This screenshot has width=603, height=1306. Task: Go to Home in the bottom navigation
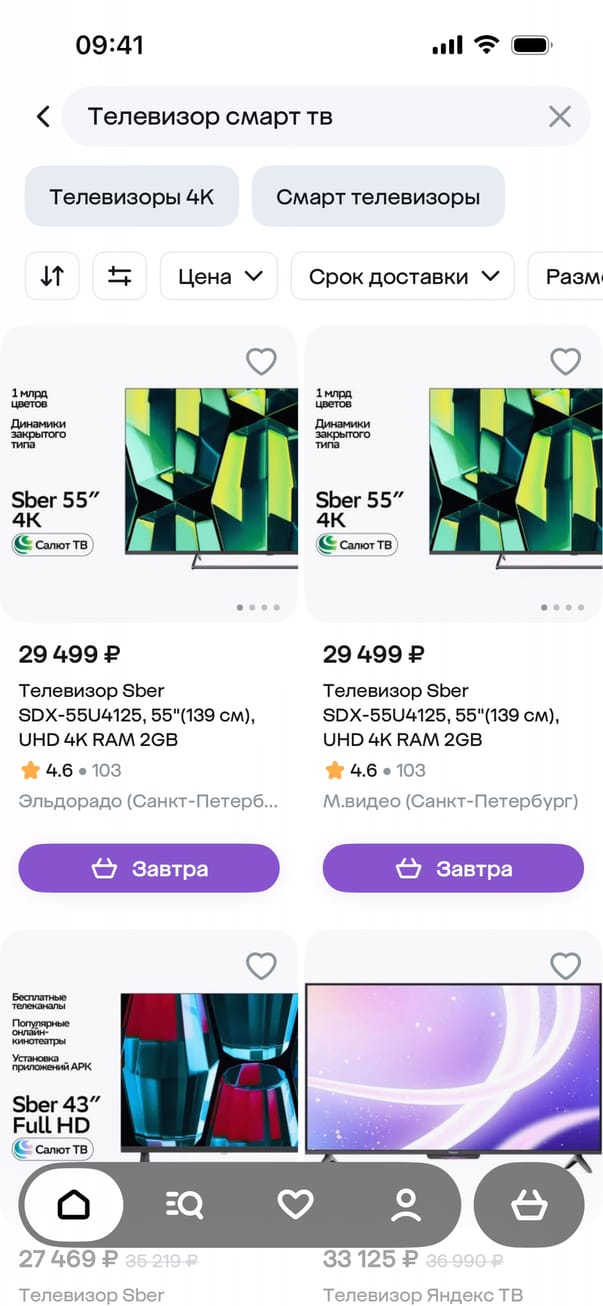73,1205
